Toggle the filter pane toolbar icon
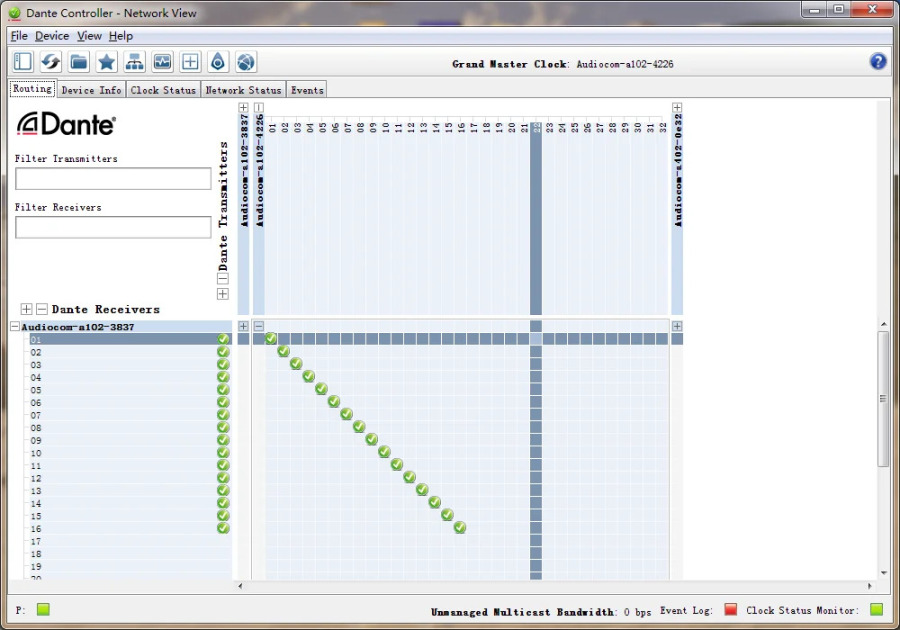This screenshot has width=900, height=630. [23, 61]
